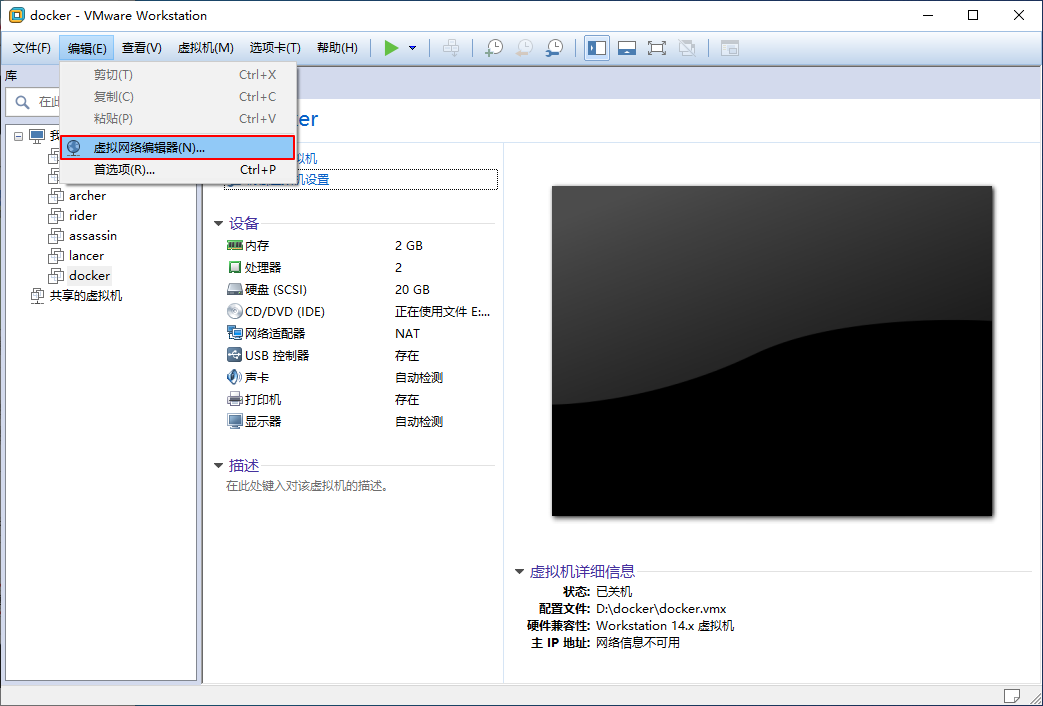Viewport: 1043px width, 706px height.
Task: Open the 网络适配器 network adapter setting
Action: pos(274,334)
